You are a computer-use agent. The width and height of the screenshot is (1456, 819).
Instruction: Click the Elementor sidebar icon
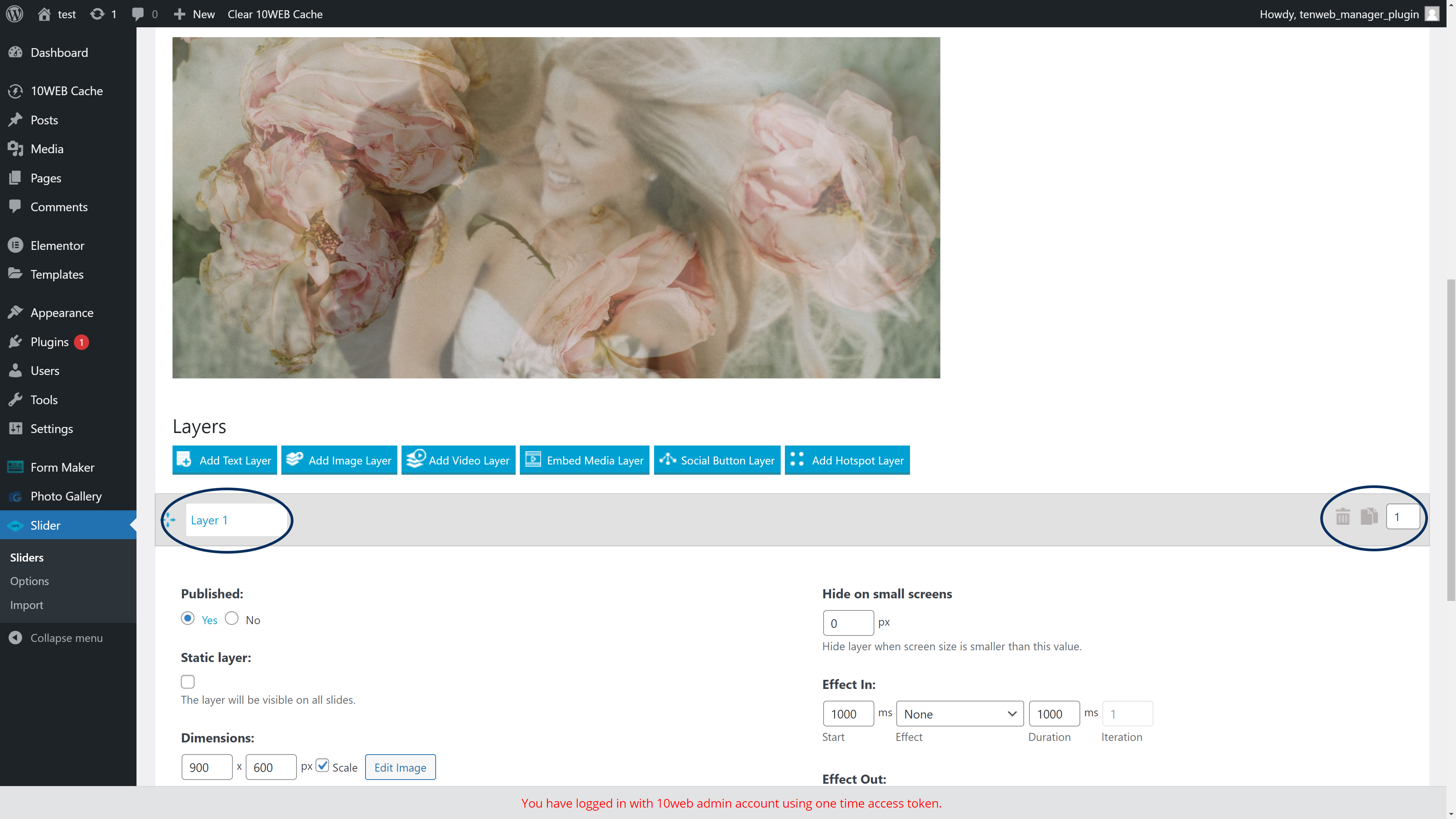15,245
